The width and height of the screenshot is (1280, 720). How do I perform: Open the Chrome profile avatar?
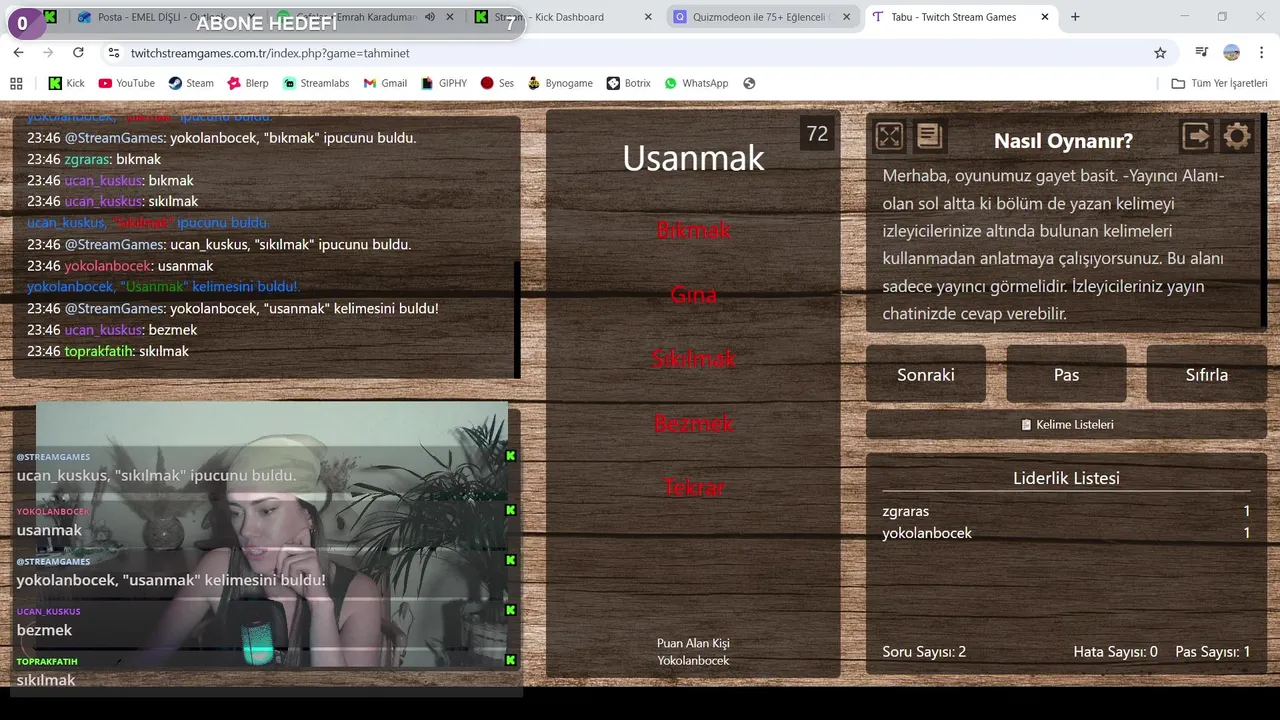click(1232, 53)
